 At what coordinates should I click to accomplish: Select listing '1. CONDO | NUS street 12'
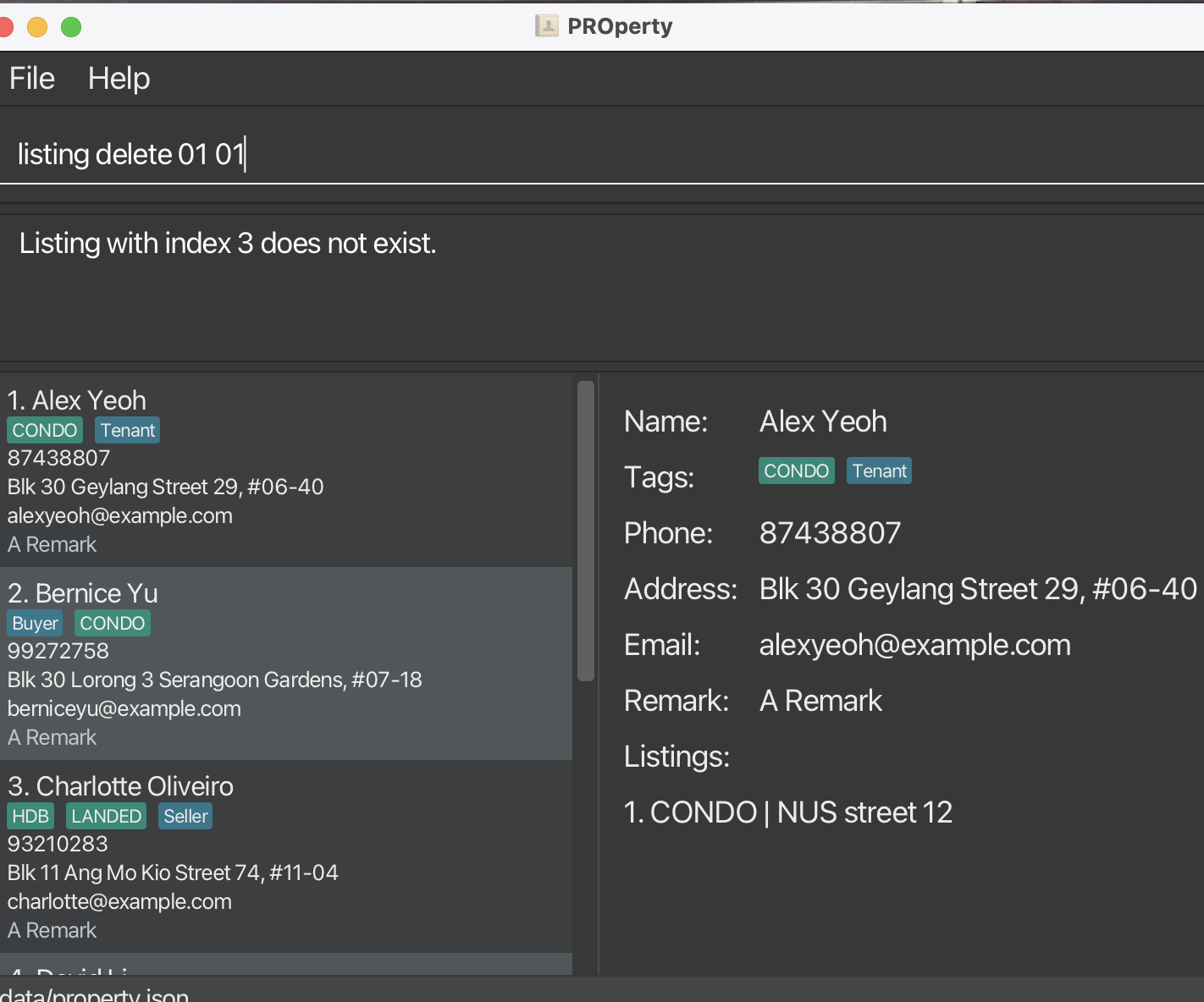(788, 812)
